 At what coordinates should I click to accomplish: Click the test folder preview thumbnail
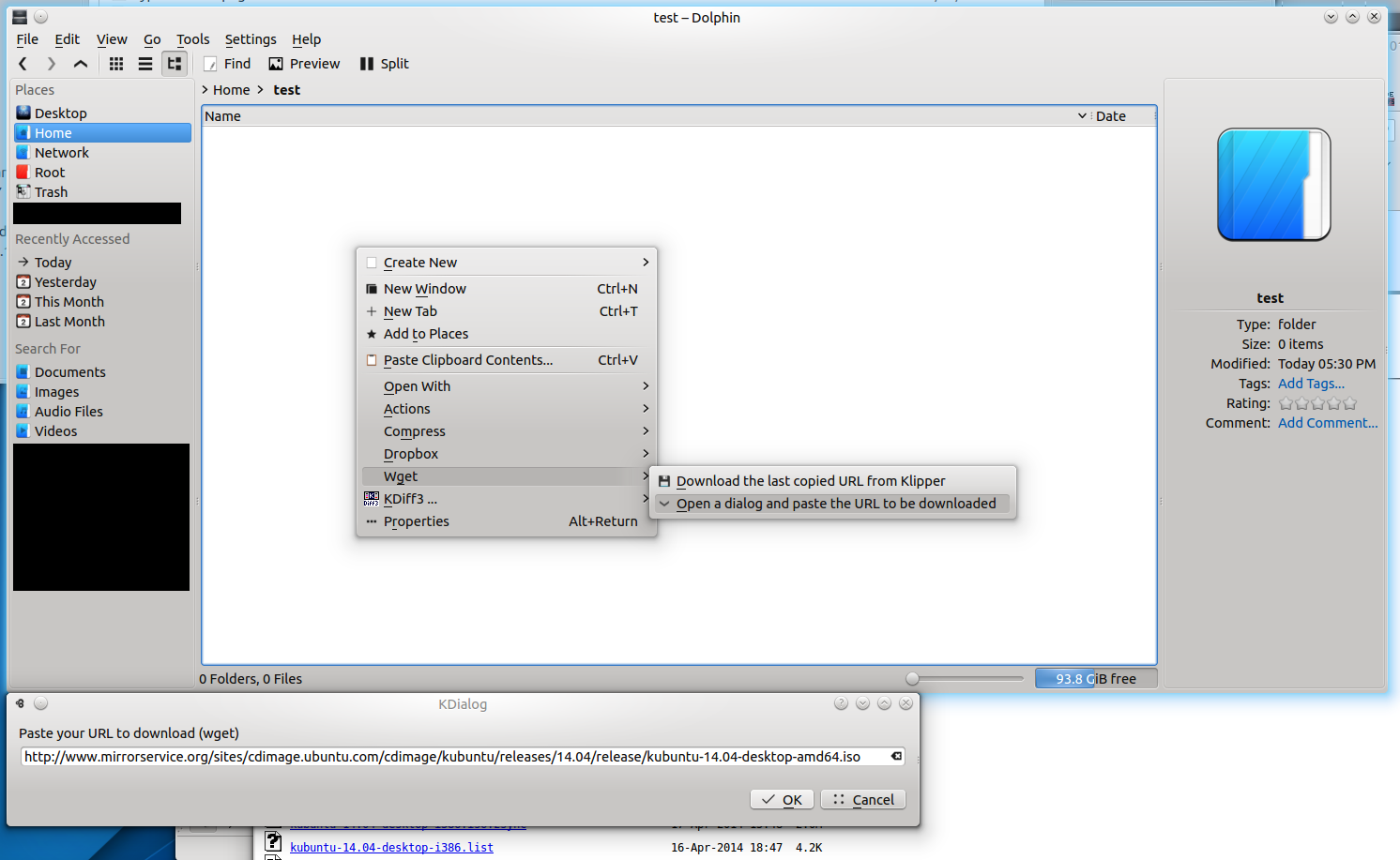pyautogui.click(x=1274, y=185)
